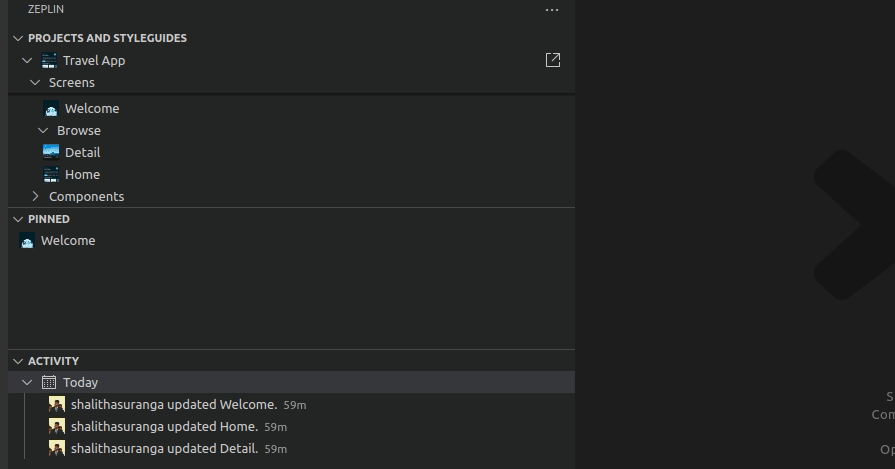Collapse the Activity section header
Viewport: 895px width, 469px height.
point(17,361)
